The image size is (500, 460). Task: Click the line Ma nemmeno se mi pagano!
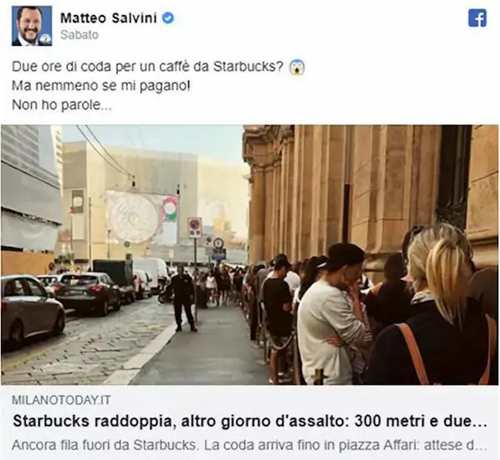point(101,86)
